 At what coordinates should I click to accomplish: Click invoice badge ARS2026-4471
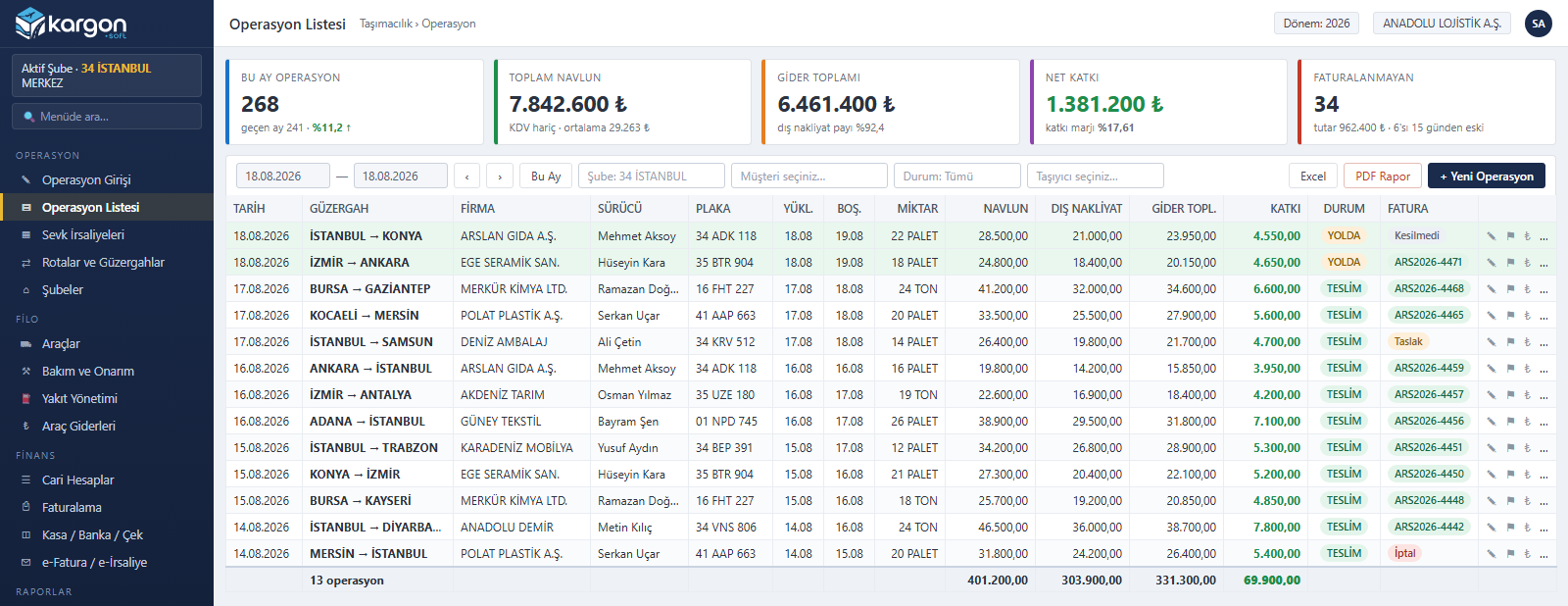click(1428, 263)
